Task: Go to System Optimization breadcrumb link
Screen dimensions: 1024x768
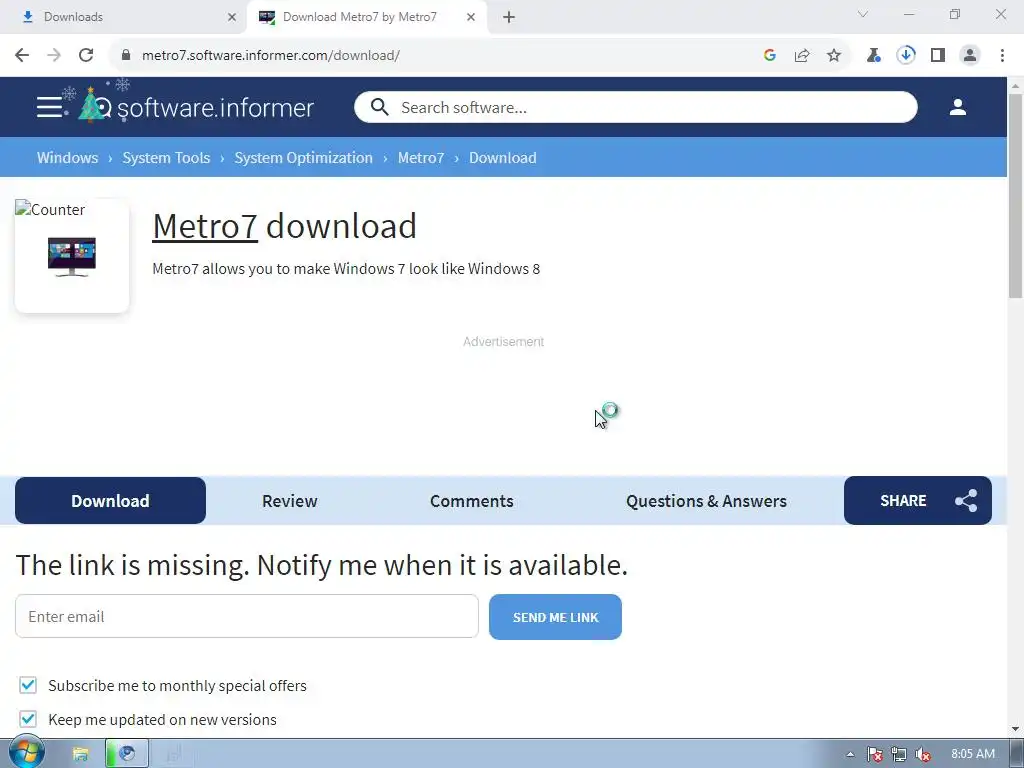Action: tap(303, 157)
